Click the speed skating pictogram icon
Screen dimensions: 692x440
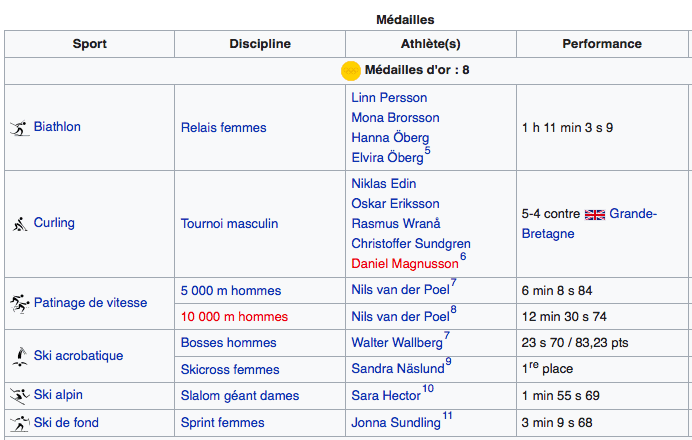point(19,303)
